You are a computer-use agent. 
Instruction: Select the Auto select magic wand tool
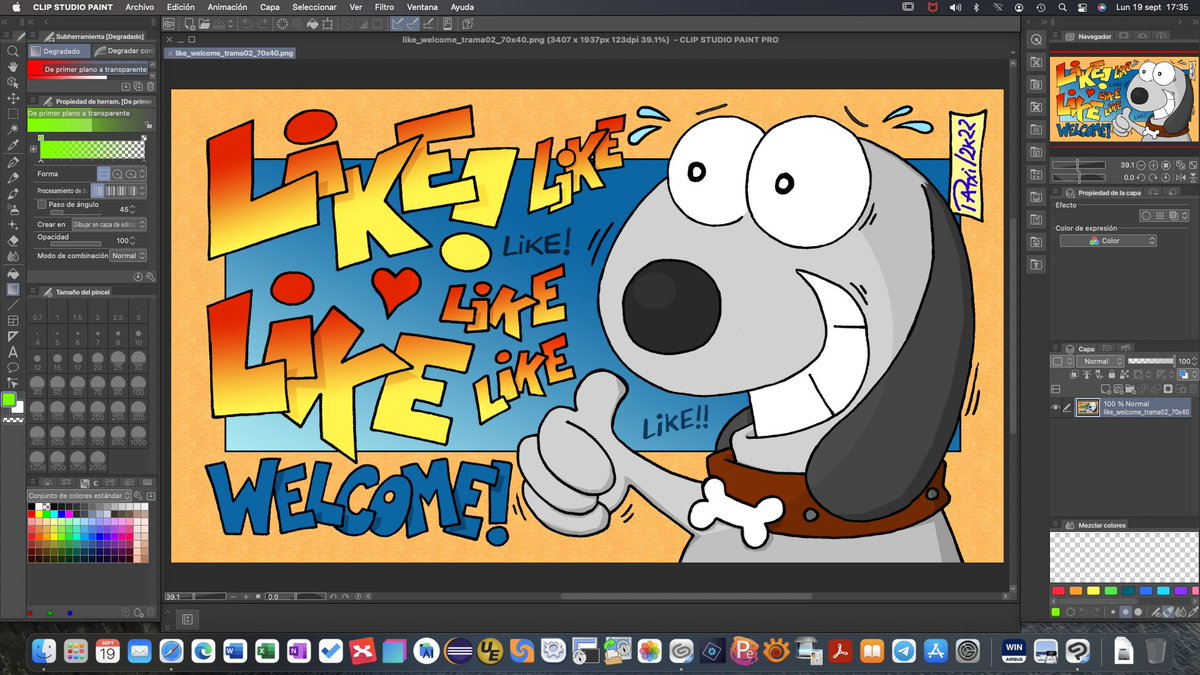coord(13,129)
